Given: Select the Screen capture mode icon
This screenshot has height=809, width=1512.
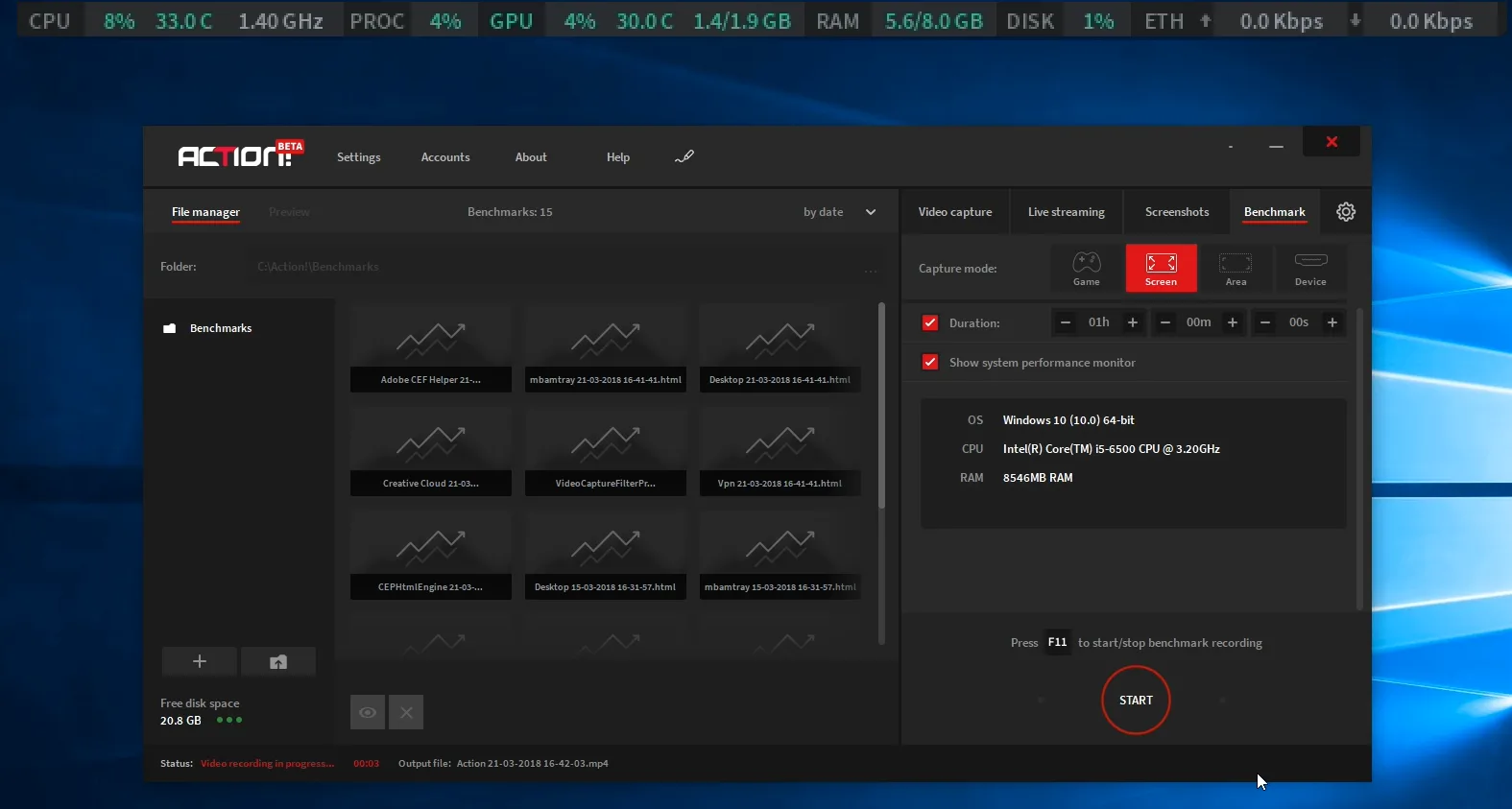Looking at the screenshot, I should 1161,269.
